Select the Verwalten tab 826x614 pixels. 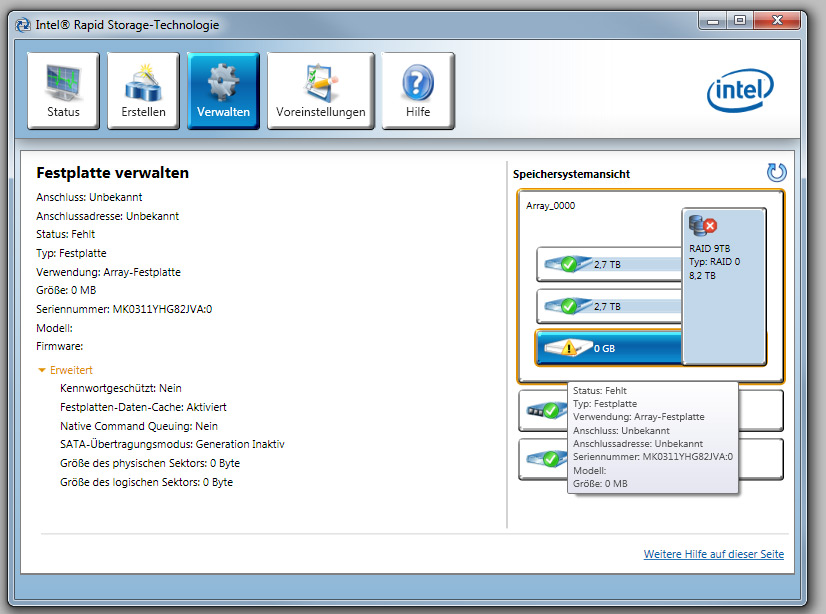223,91
